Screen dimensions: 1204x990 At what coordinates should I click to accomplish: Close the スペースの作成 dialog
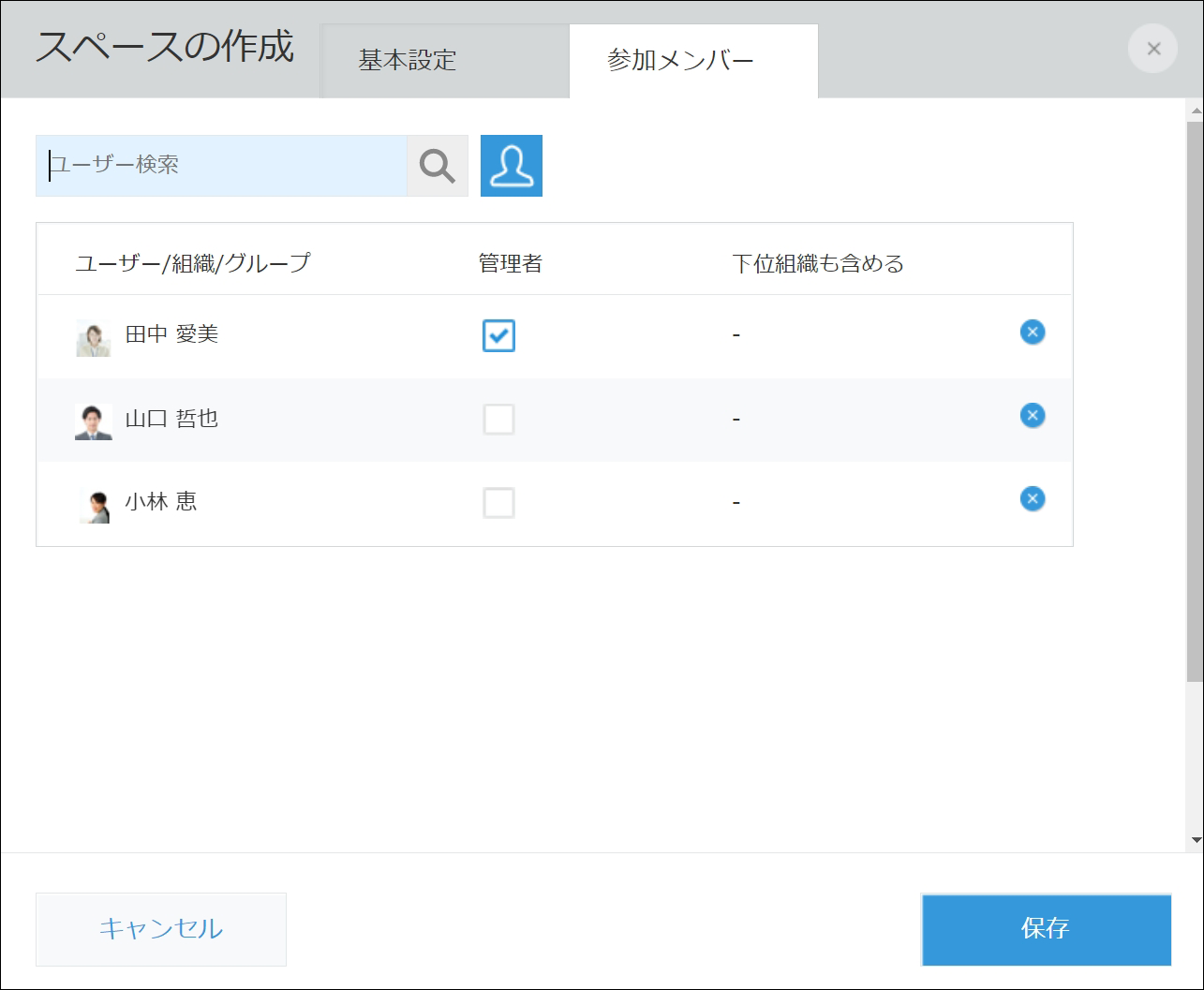[1152, 48]
